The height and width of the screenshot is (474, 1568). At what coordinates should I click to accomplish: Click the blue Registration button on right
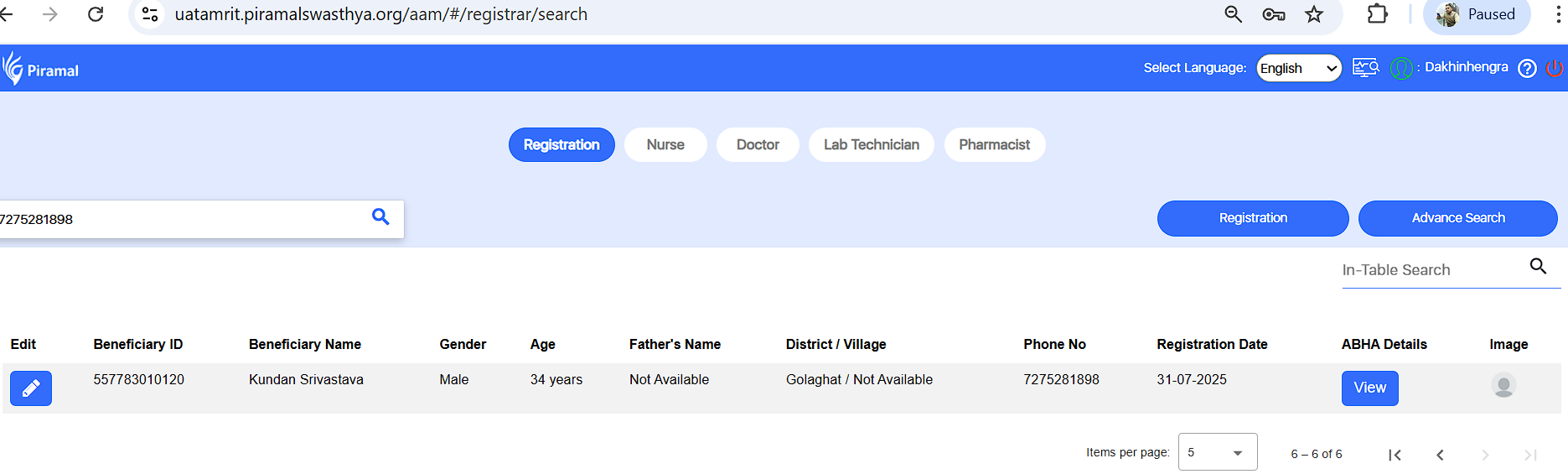point(1252,218)
